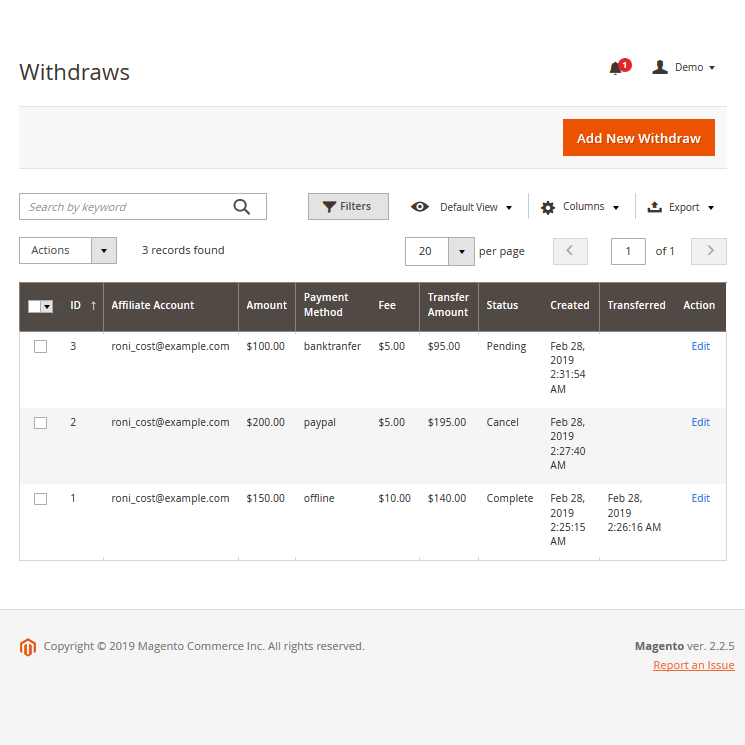Open the Default View menu
Screen dimensions: 745x745
462,207
